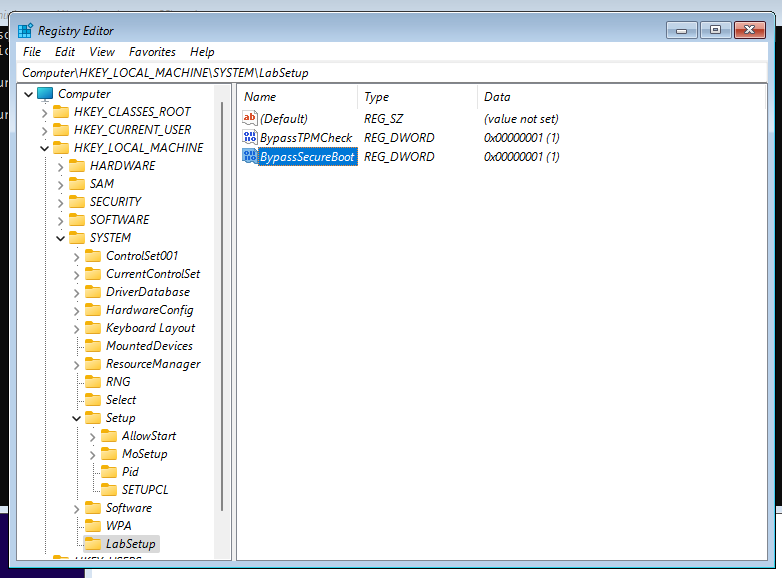Select the BypassSecureBoot value name
The height and width of the screenshot is (578, 782).
click(x=307, y=157)
